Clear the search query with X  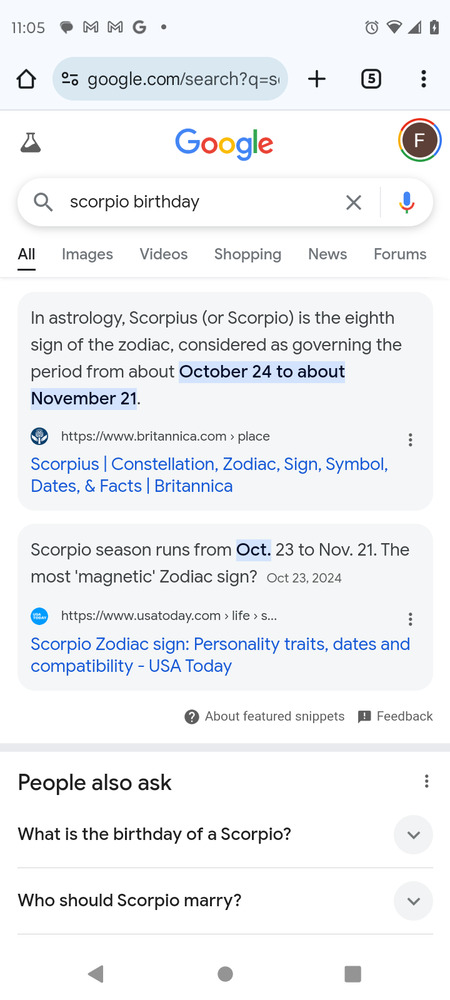(x=353, y=202)
